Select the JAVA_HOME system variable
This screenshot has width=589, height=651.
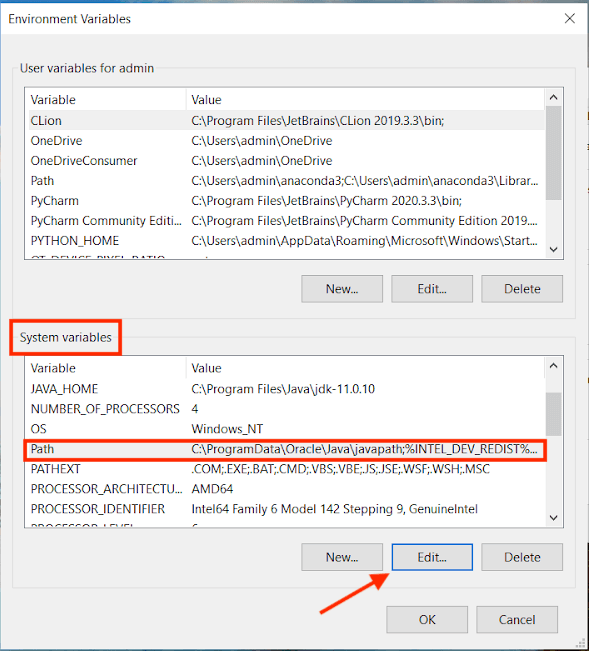(x=286, y=389)
